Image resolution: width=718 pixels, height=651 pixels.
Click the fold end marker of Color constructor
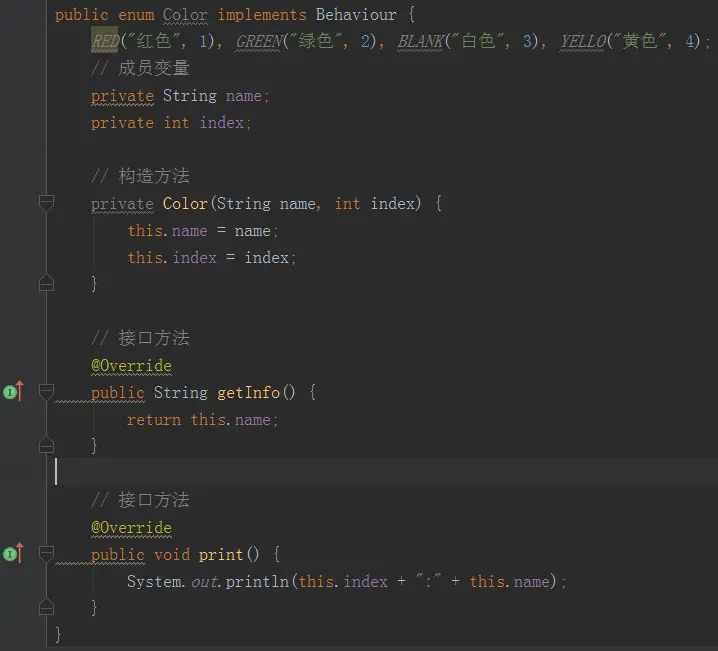(x=46, y=283)
